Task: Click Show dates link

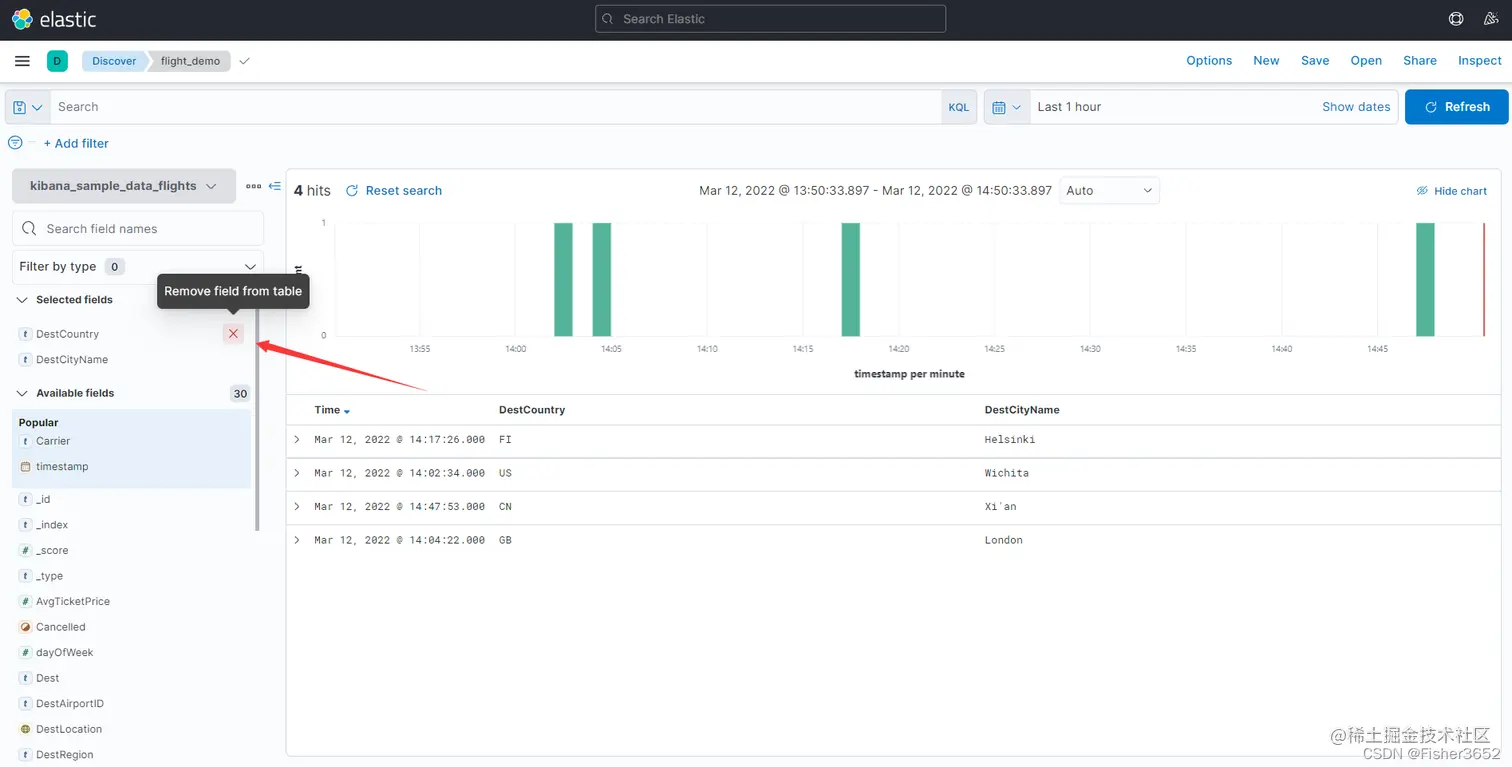Action: pos(1356,107)
